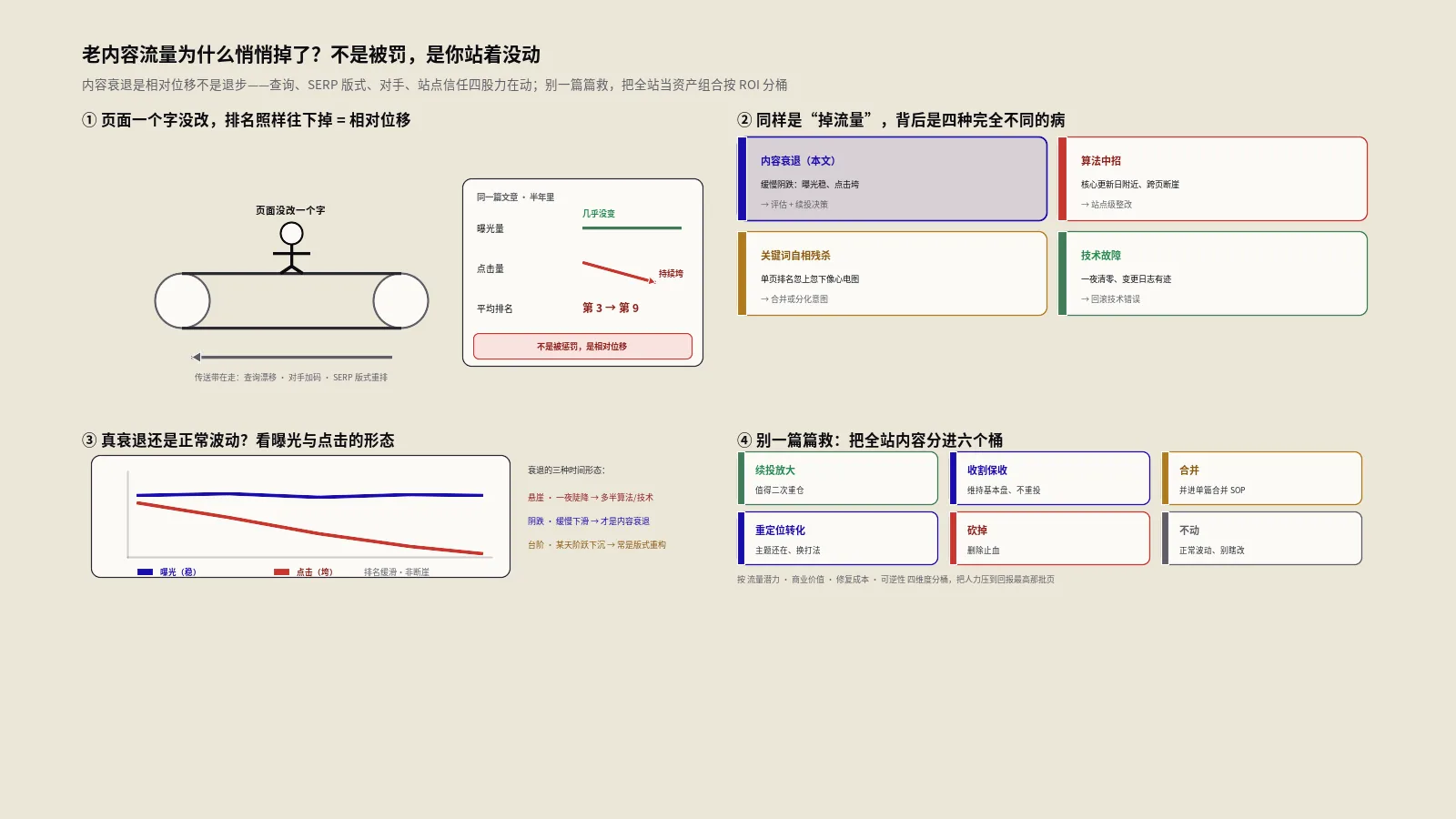Click the footnote 按 流量潜力 · 商业价值
The image size is (1456, 819).
click(895, 580)
